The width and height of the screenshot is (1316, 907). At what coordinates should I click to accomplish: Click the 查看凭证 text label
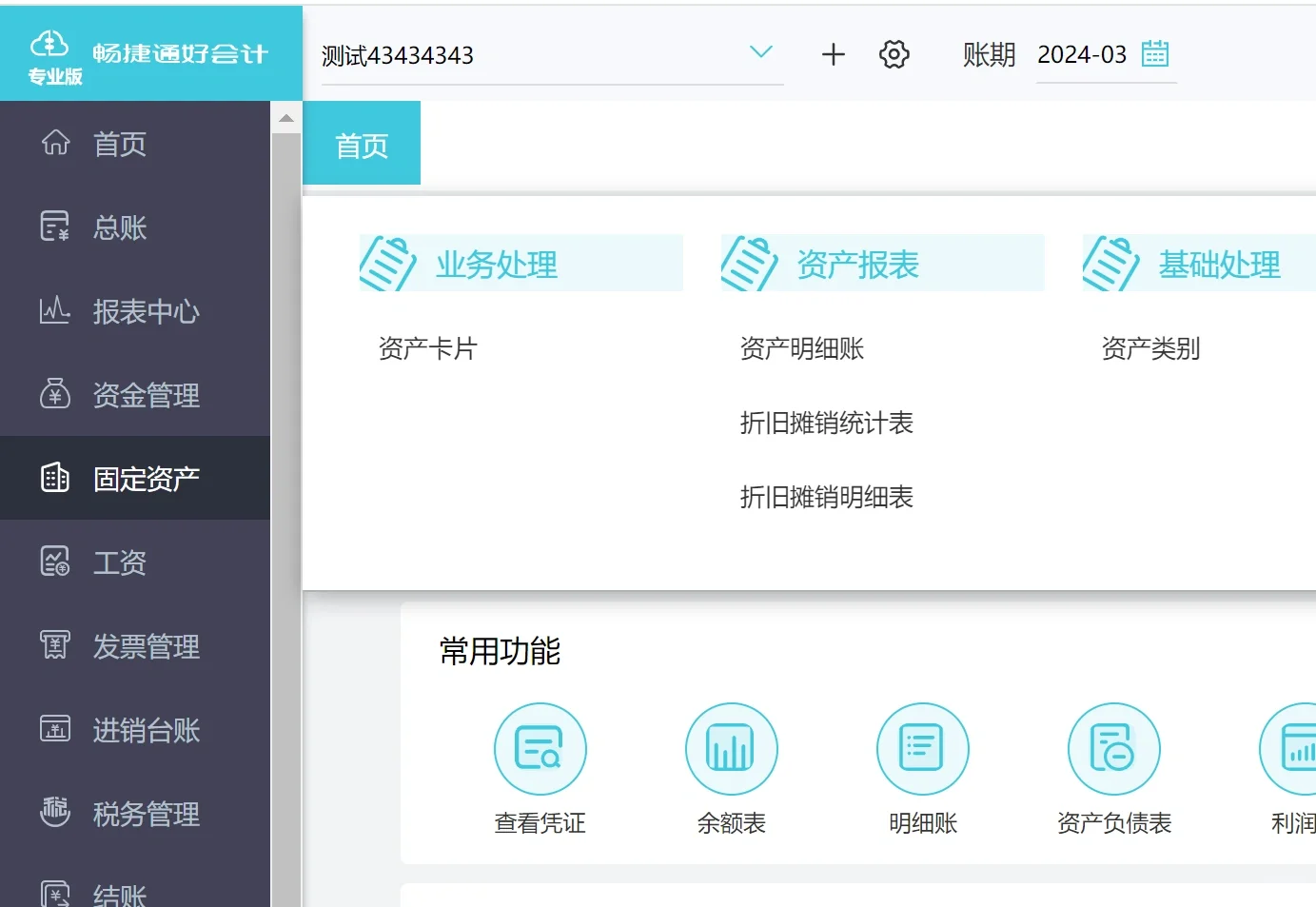(540, 823)
